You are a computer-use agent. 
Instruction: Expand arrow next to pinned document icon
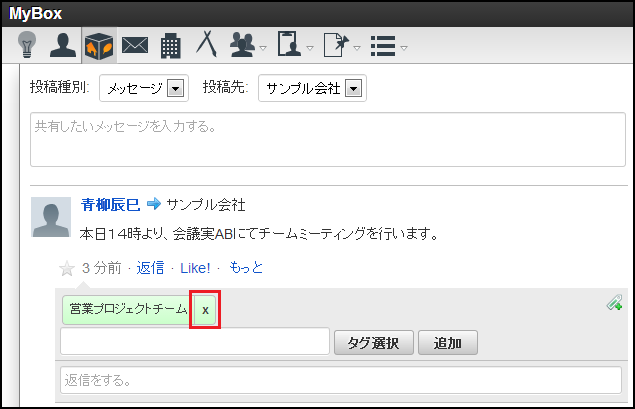357,48
